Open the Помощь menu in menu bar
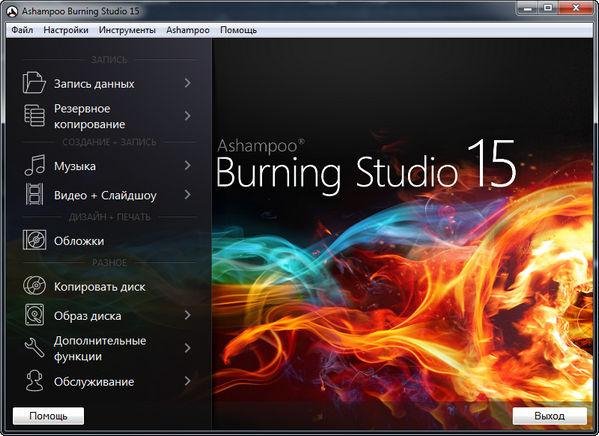Image resolution: width=599 pixels, height=436 pixels. pyautogui.click(x=238, y=30)
